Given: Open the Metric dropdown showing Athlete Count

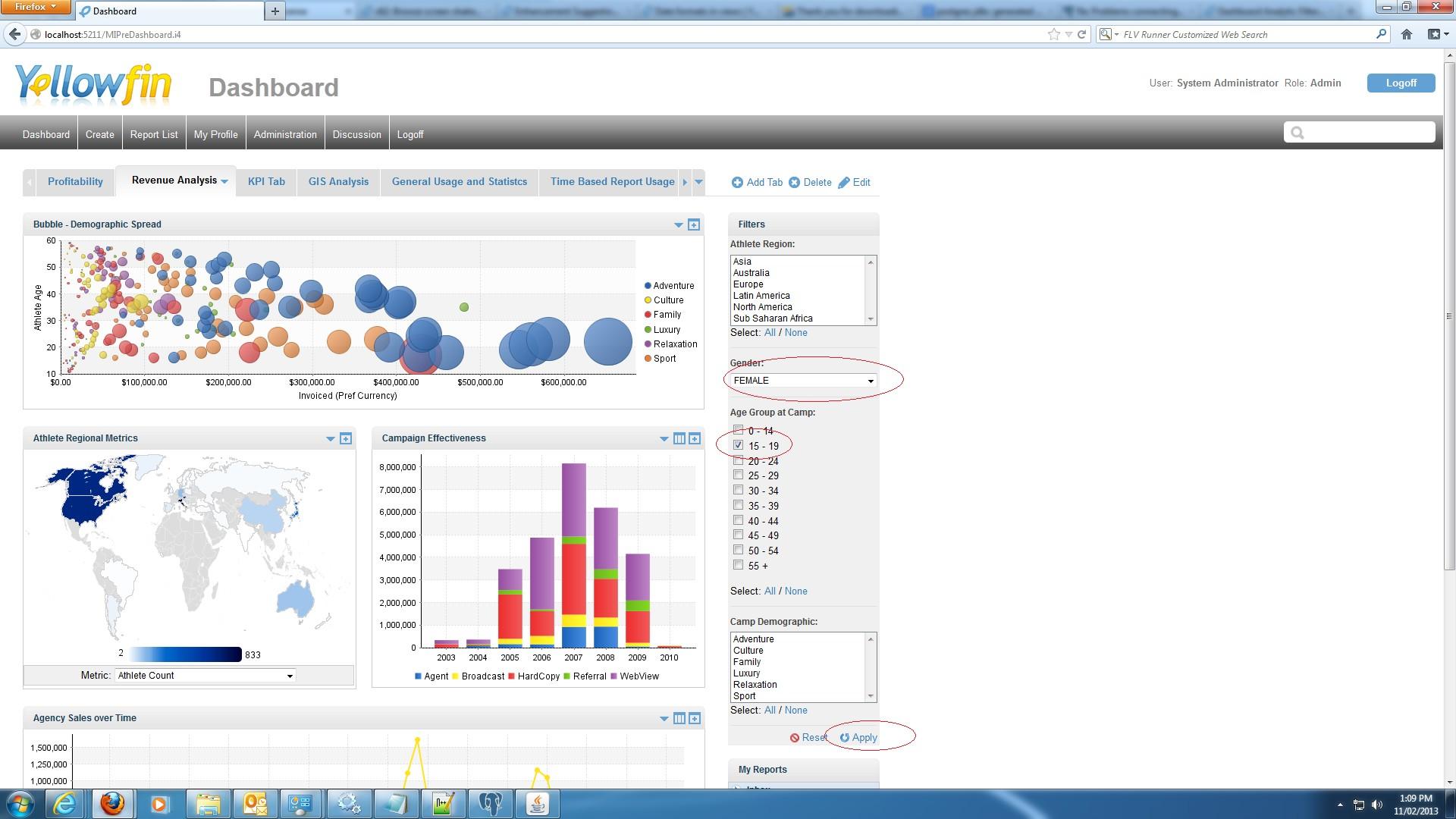Looking at the screenshot, I should coord(290,675).
